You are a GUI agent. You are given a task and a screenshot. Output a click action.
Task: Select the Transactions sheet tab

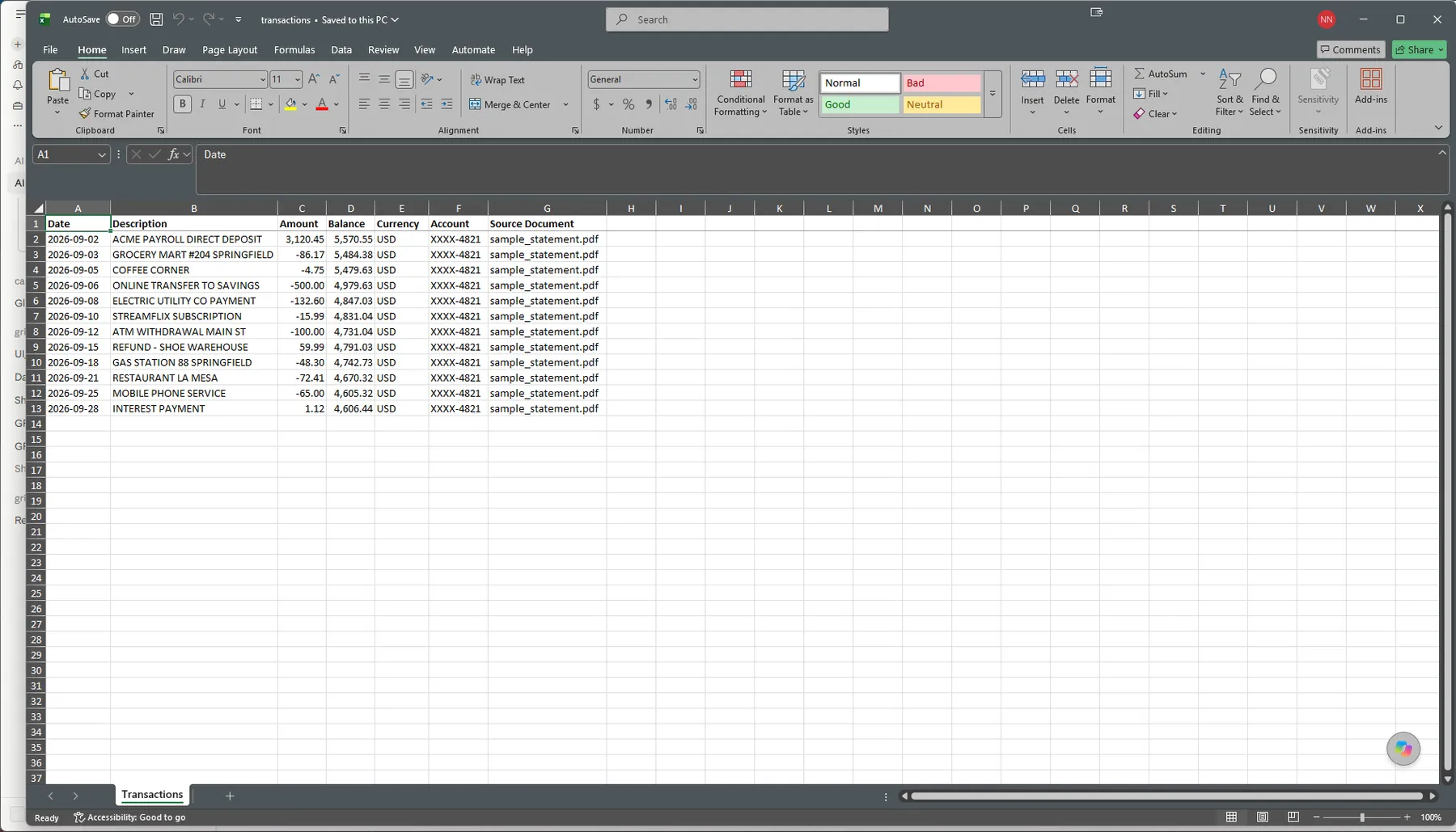tap(152, 795)
